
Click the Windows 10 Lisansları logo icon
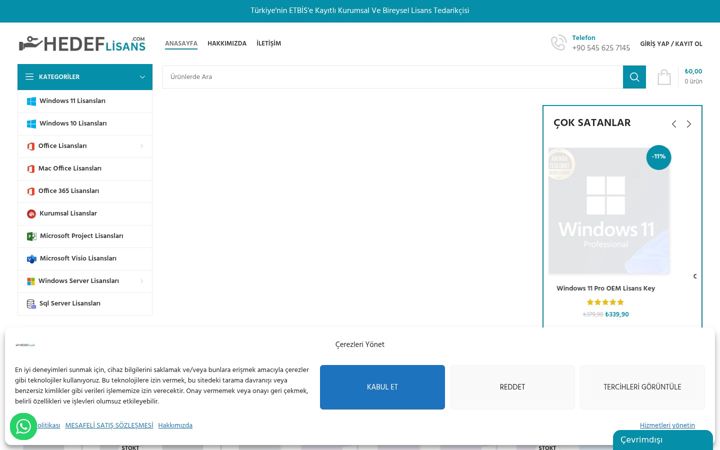pos(31,124)
